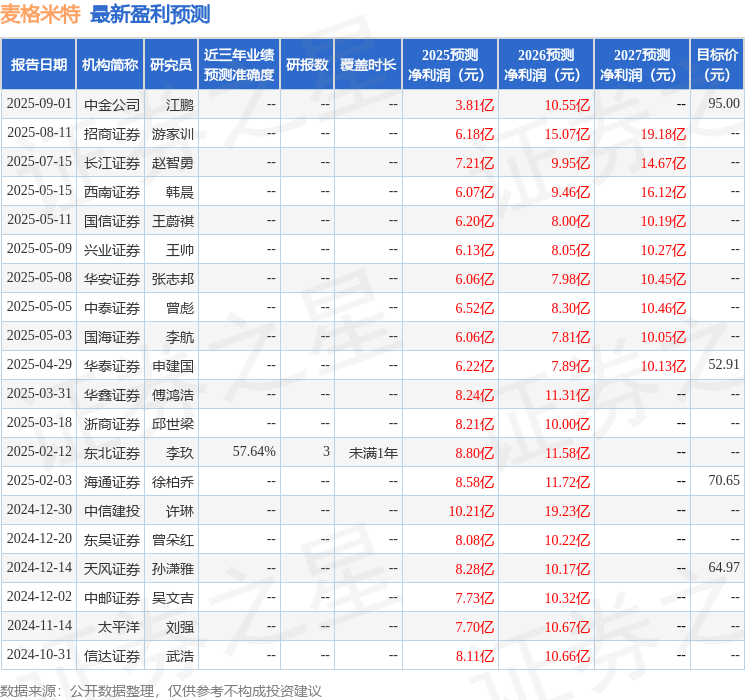Viewport: 745px width, 700px height.
Task: Click researcher name 赵智勇
Action: pyautogui.click(x=173, y=163)
